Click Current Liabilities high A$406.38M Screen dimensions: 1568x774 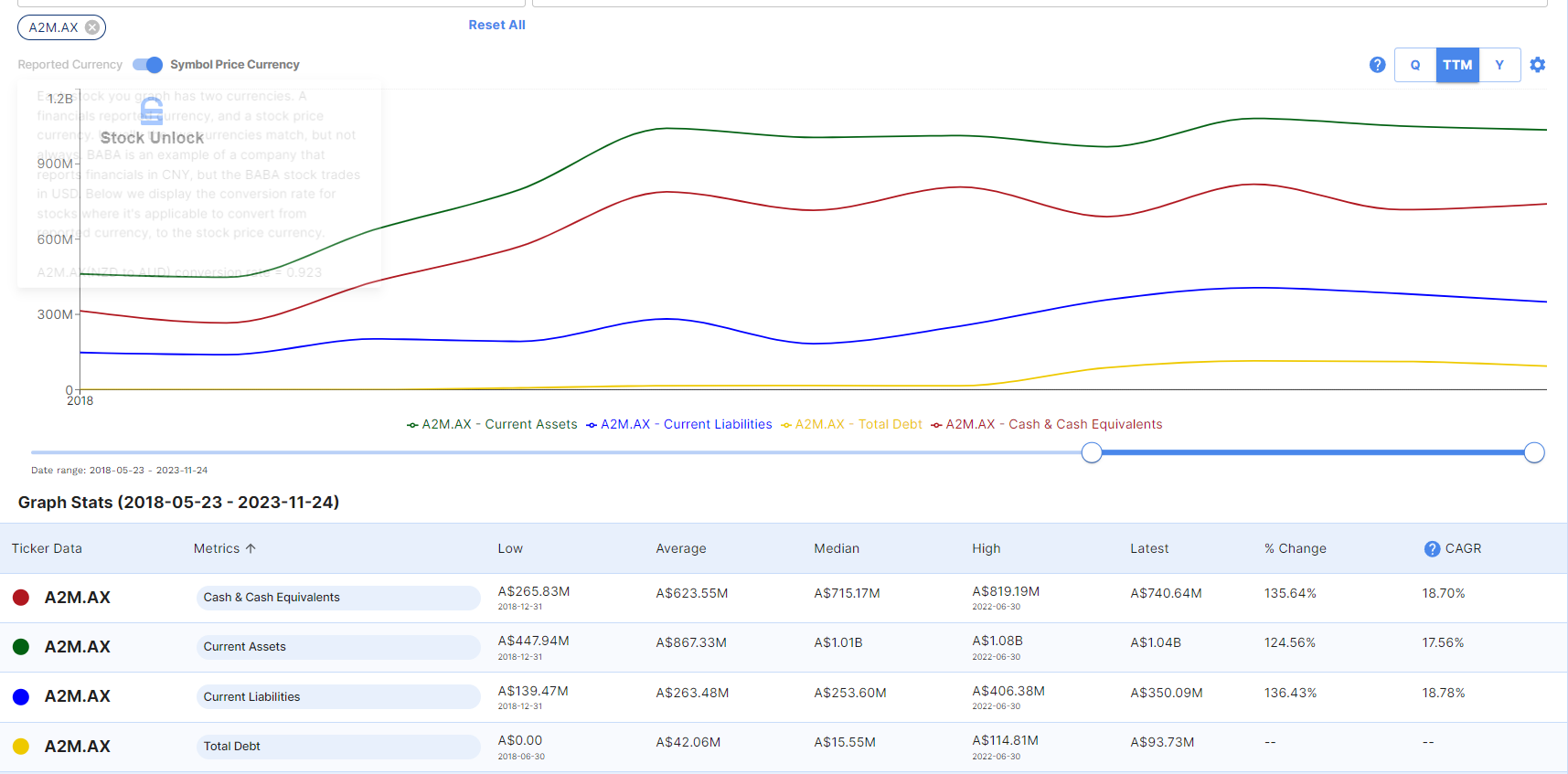click(1008, 691)
